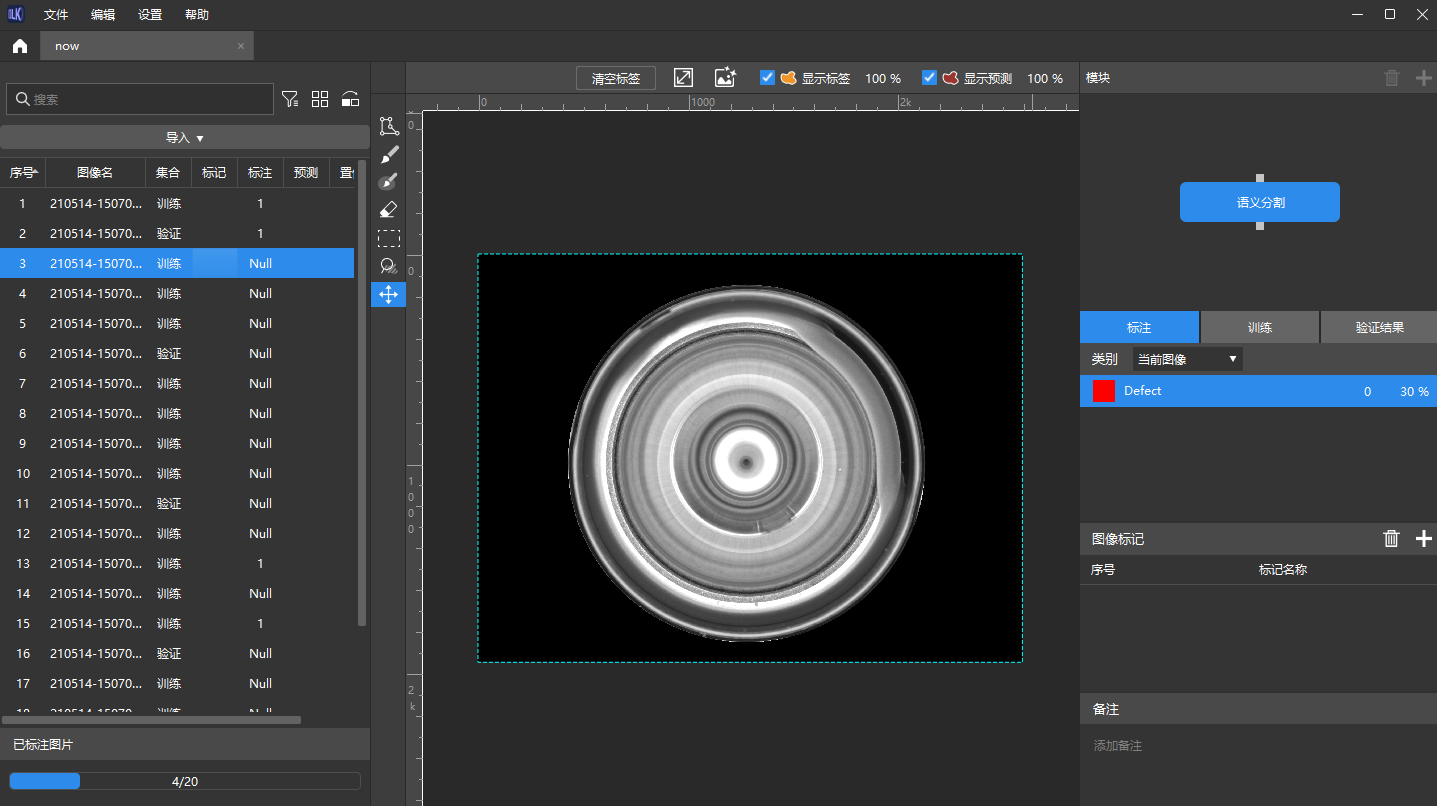Open the 设置 menu
Screen dimensions: 1437x806
coord(150,15)
